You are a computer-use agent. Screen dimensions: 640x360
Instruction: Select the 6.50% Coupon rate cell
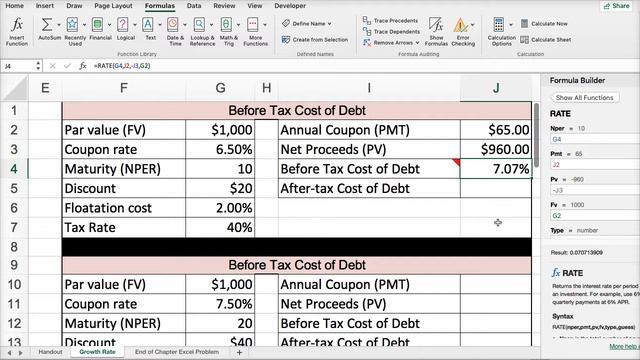(220, 149)
